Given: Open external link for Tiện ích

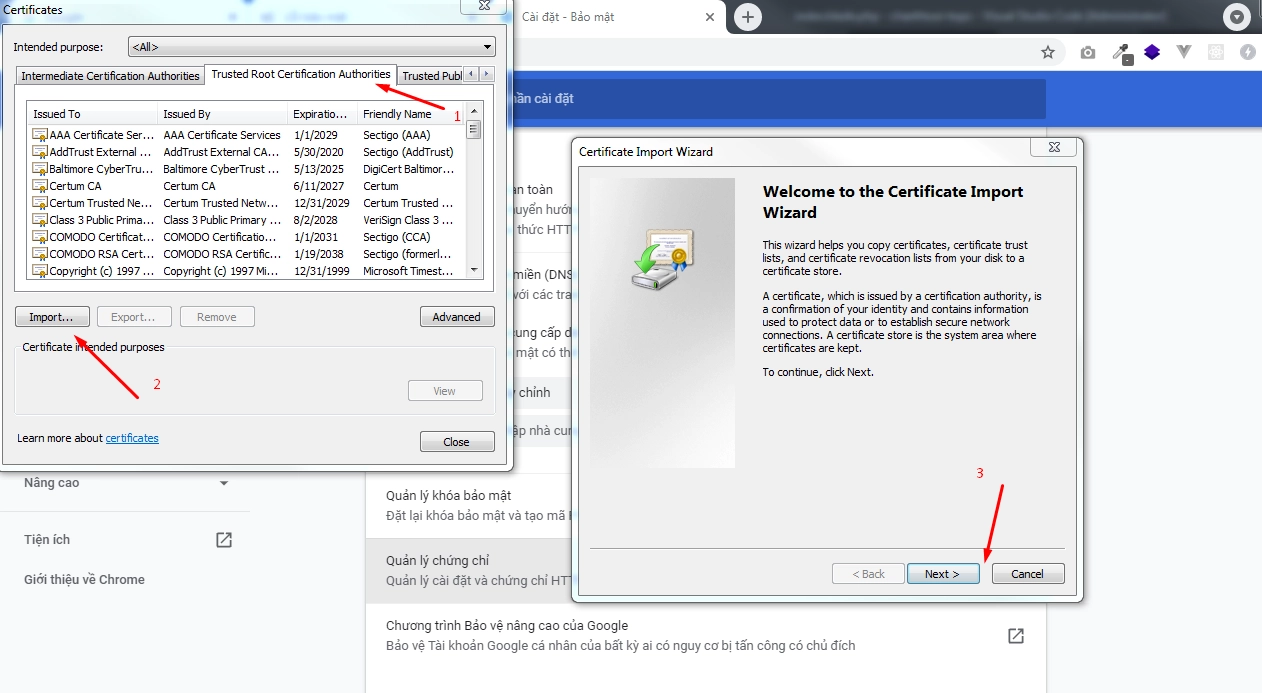Looking at the screenshot, I should pos(224,540).
